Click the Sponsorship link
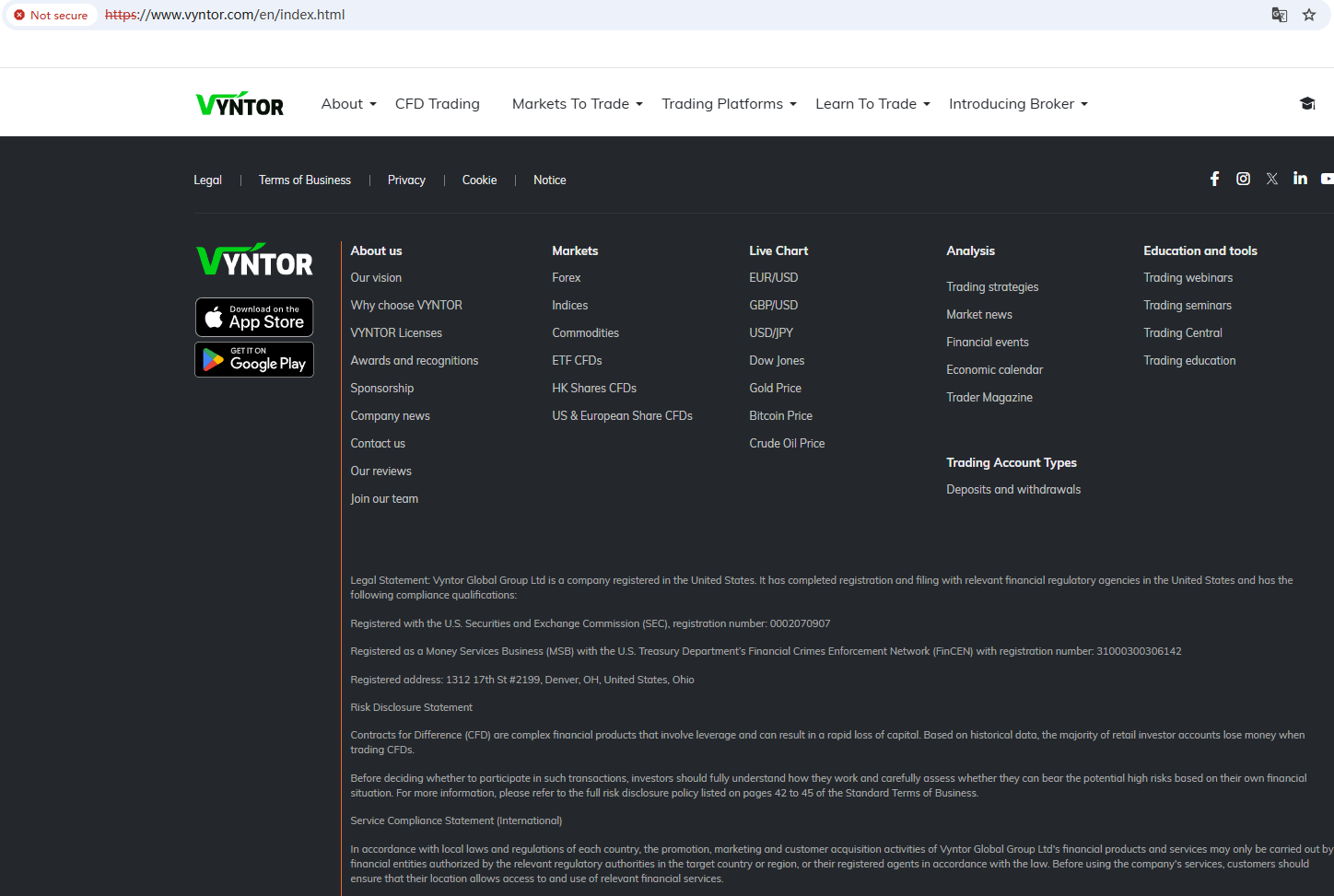 (x=382, y=389)
